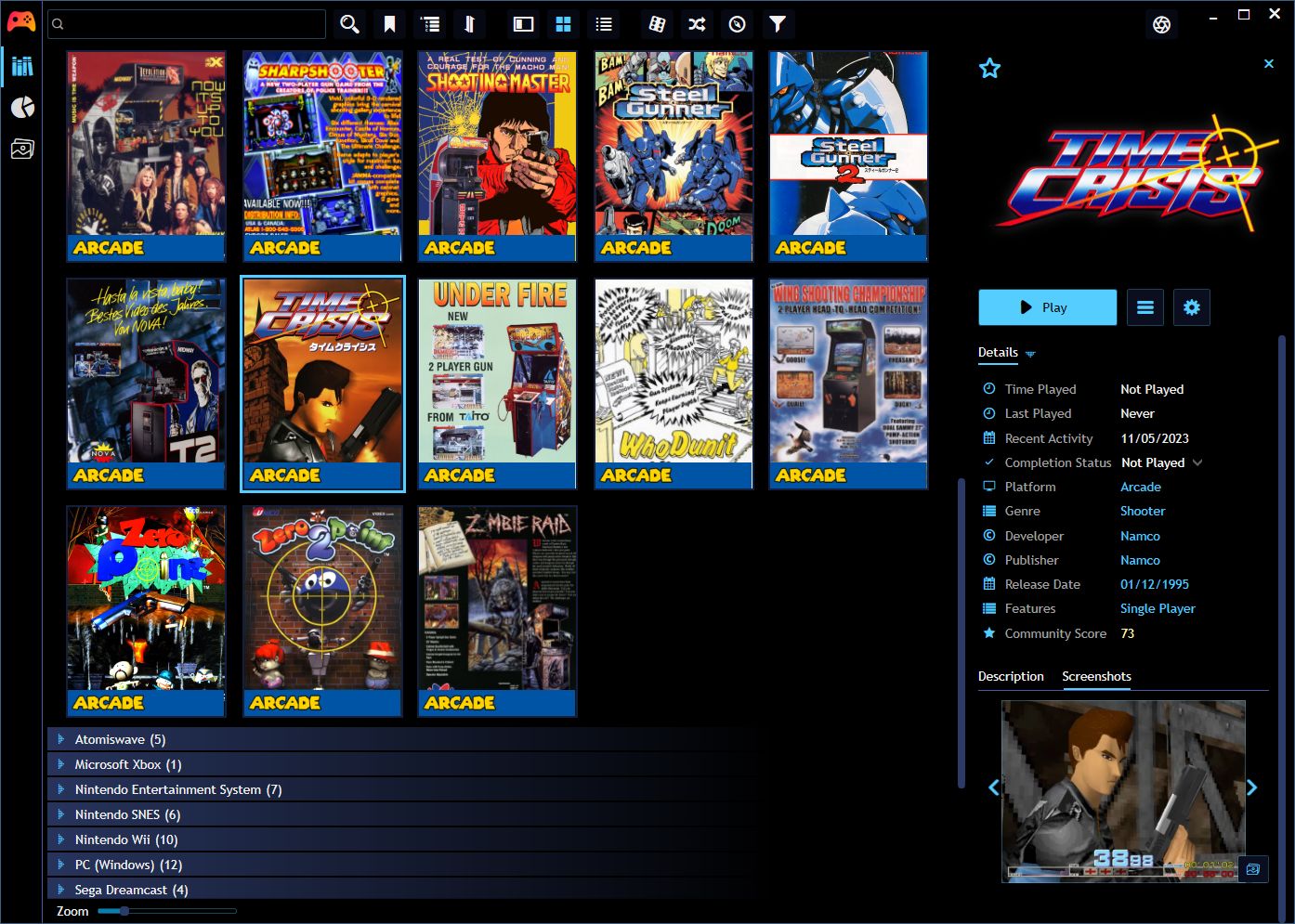The height and width of the screenshot is (924, 1295).
Task: Select the Revolution X game cover
Action: (146, 156)
